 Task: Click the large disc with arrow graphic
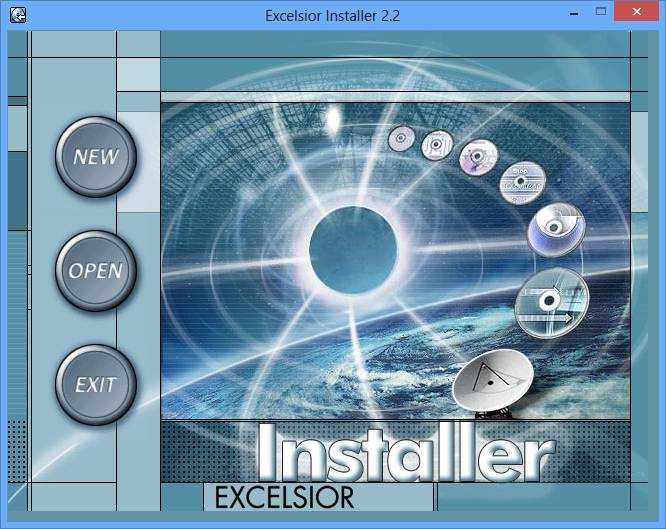click(551, 303)
